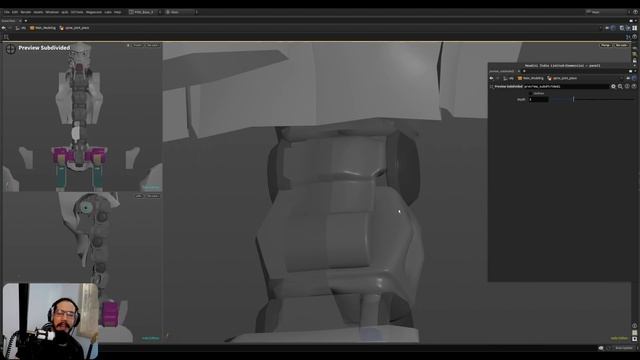Click the forward arrow in the floating panel
The height and width of the screenshot is (360, 640).
[x=498, y=78]
